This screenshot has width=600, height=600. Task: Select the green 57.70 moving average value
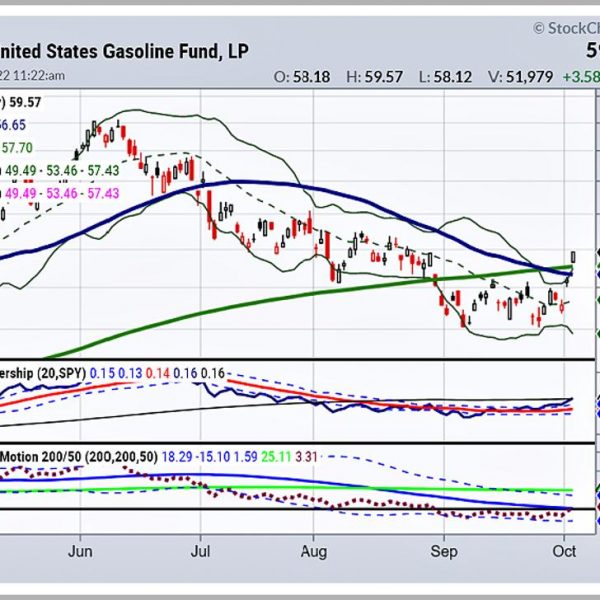17,148
